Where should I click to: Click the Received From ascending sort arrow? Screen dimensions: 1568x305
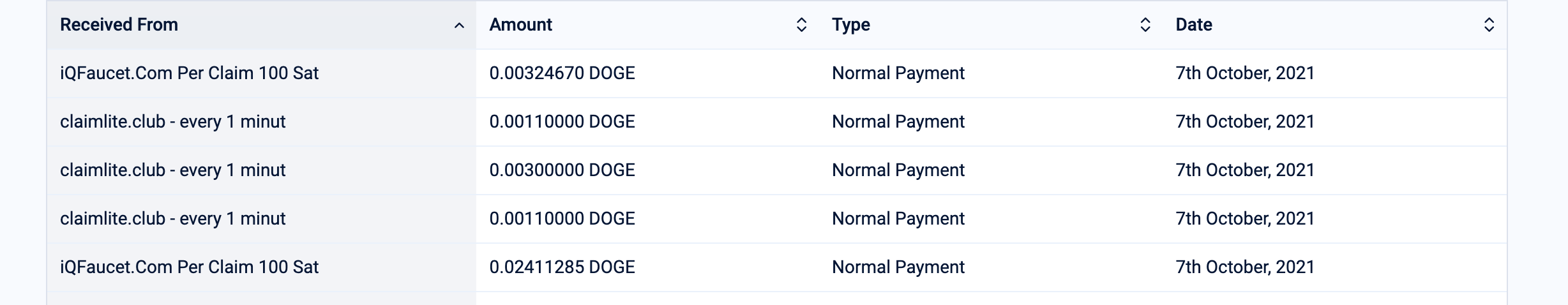458,26
